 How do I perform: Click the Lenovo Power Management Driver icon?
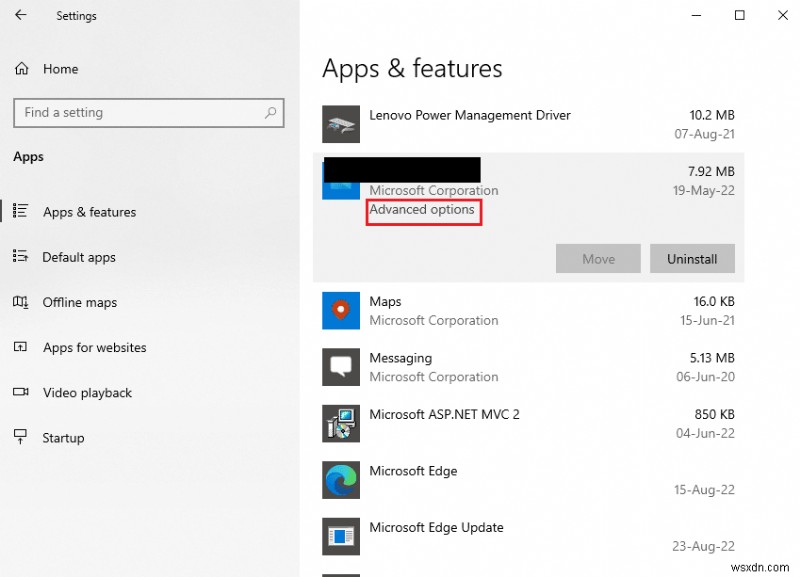click(340, 124)
